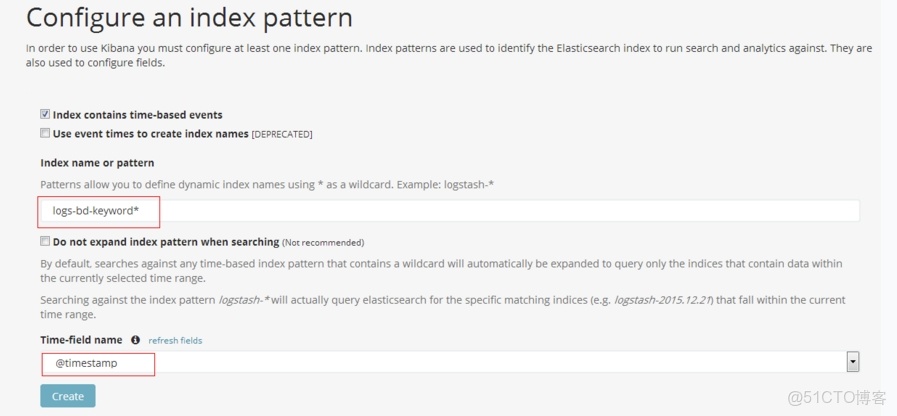This screenshot has width=897, height=416.
Task: Click the 'Index name or pattern' field label
Action: pos(97,162)
